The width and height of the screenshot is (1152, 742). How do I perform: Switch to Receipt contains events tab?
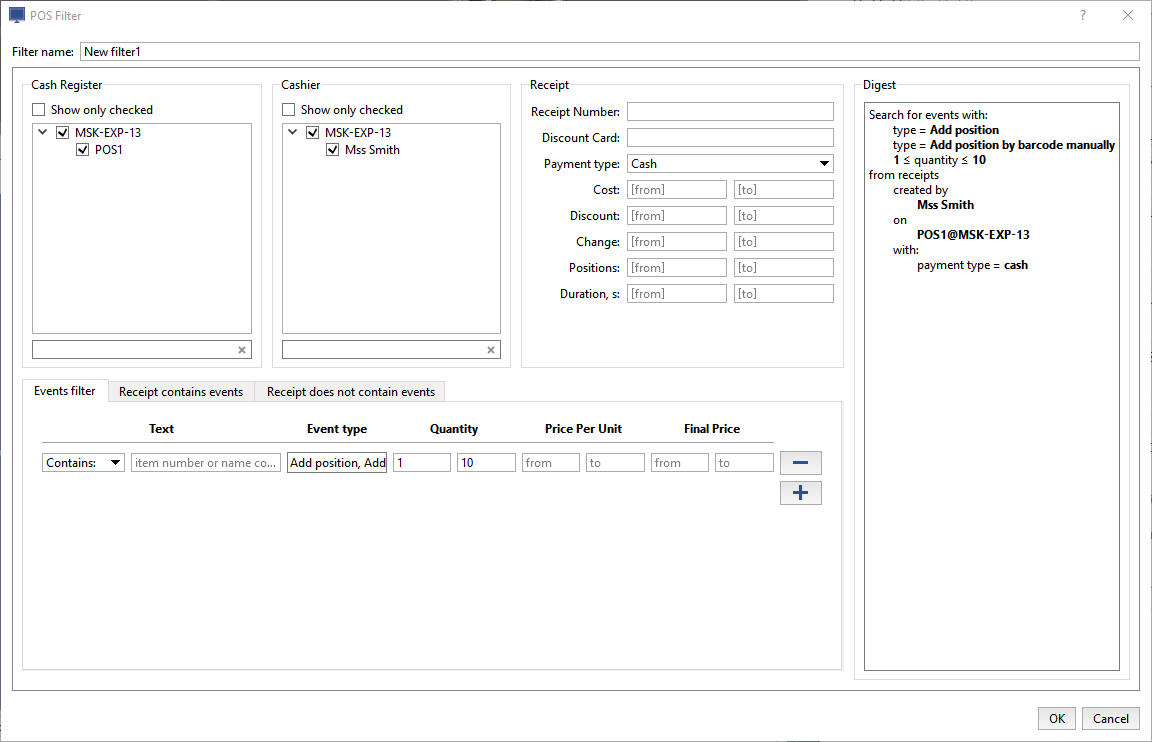point(181,392)
